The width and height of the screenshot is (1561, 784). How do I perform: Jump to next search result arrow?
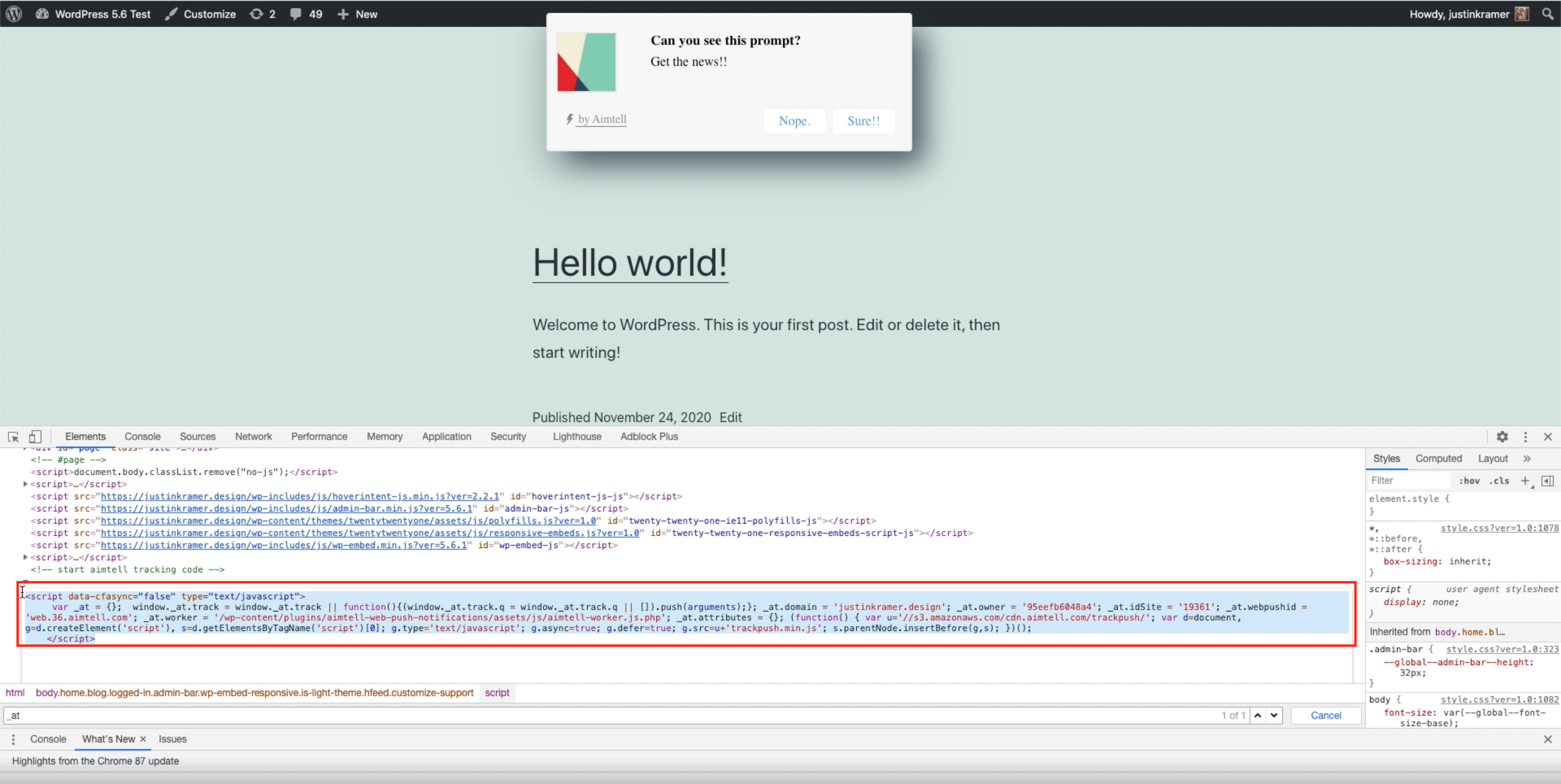(x=1274, y=715)
